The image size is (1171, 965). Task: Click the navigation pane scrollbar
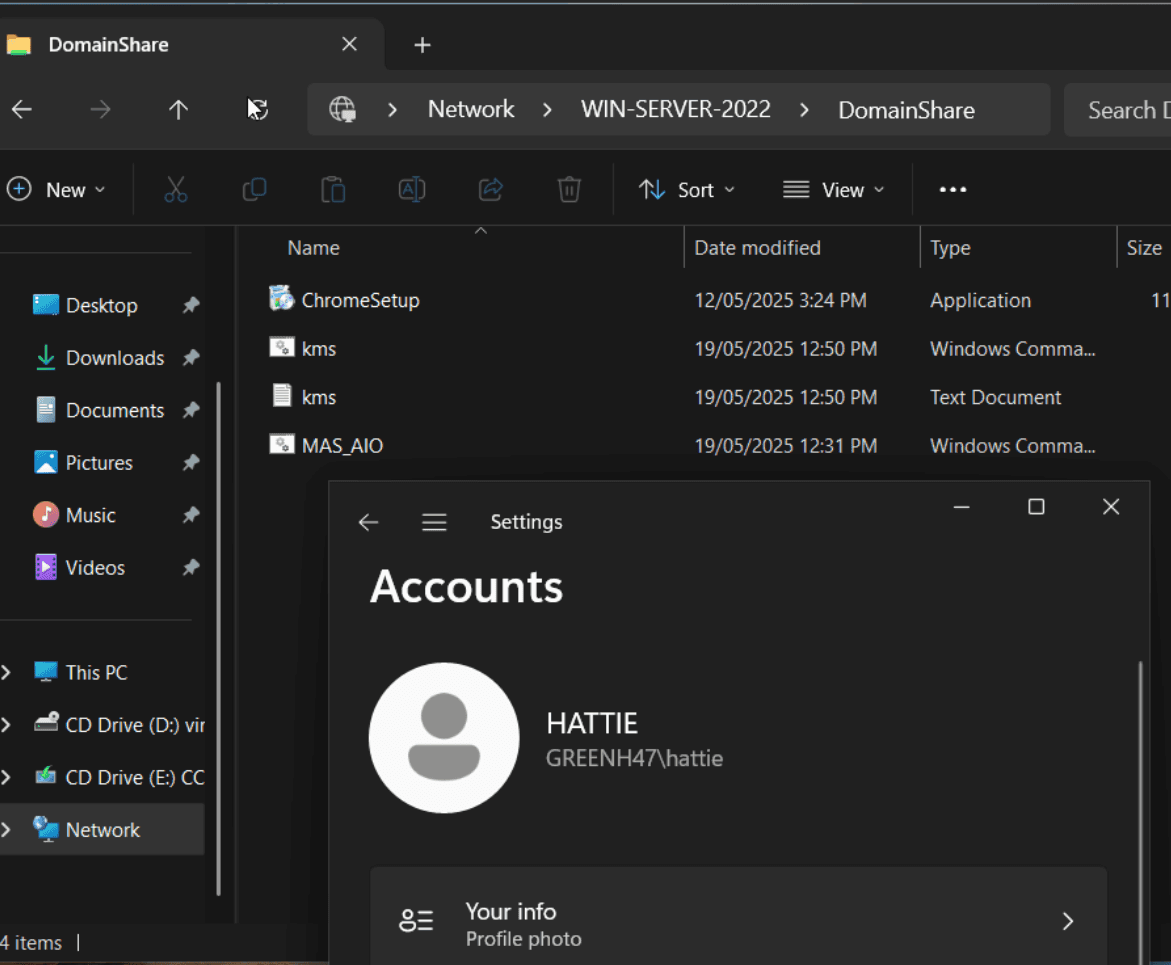coord(218,639)
